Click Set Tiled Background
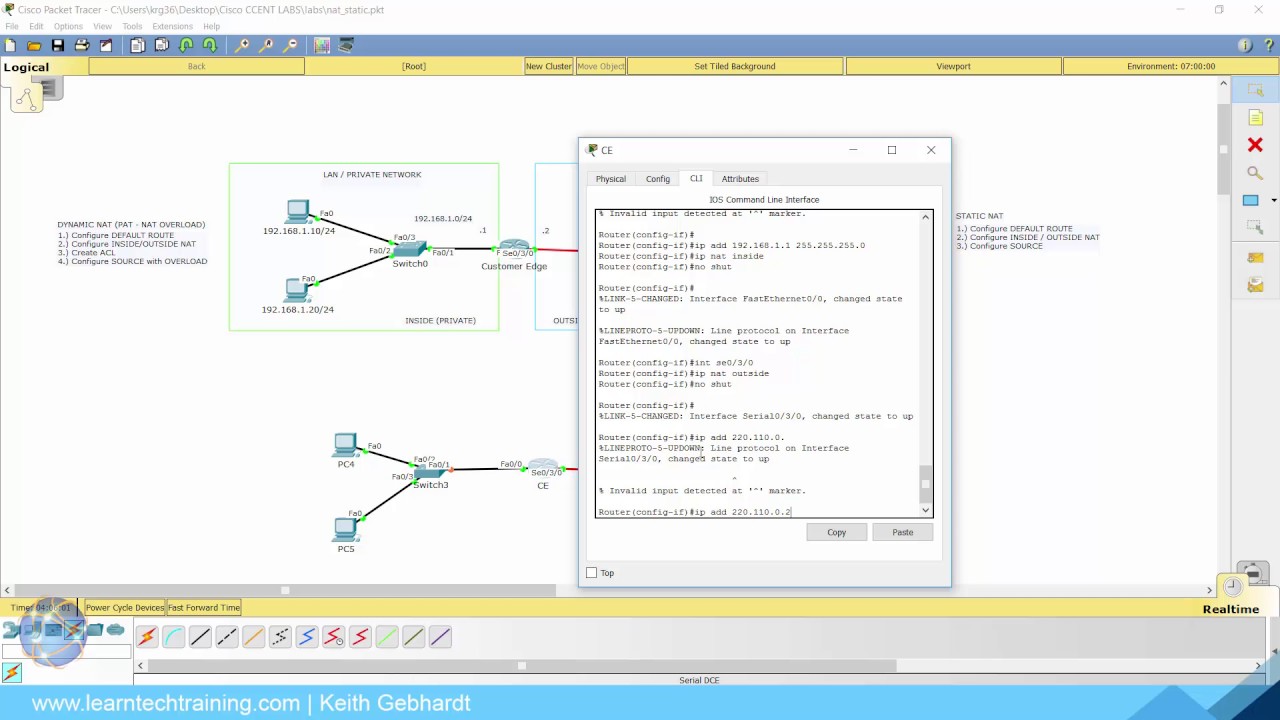1280x720 pixels. (x=735, y=66)
